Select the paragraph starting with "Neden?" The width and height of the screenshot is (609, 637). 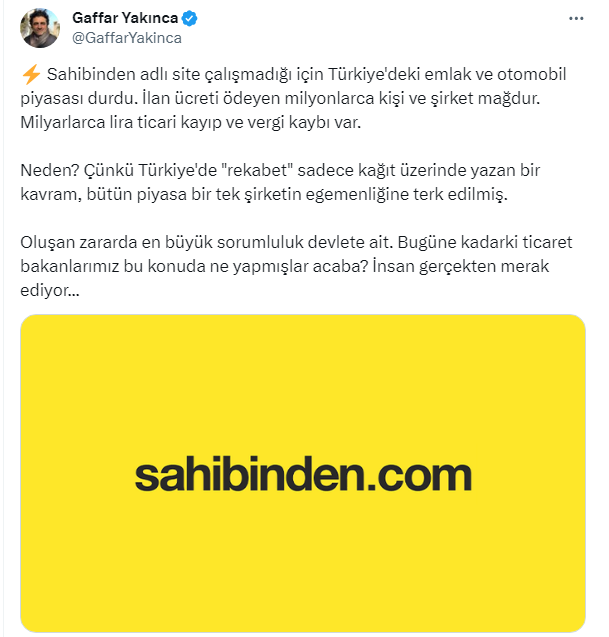click(x=280, y=182)
